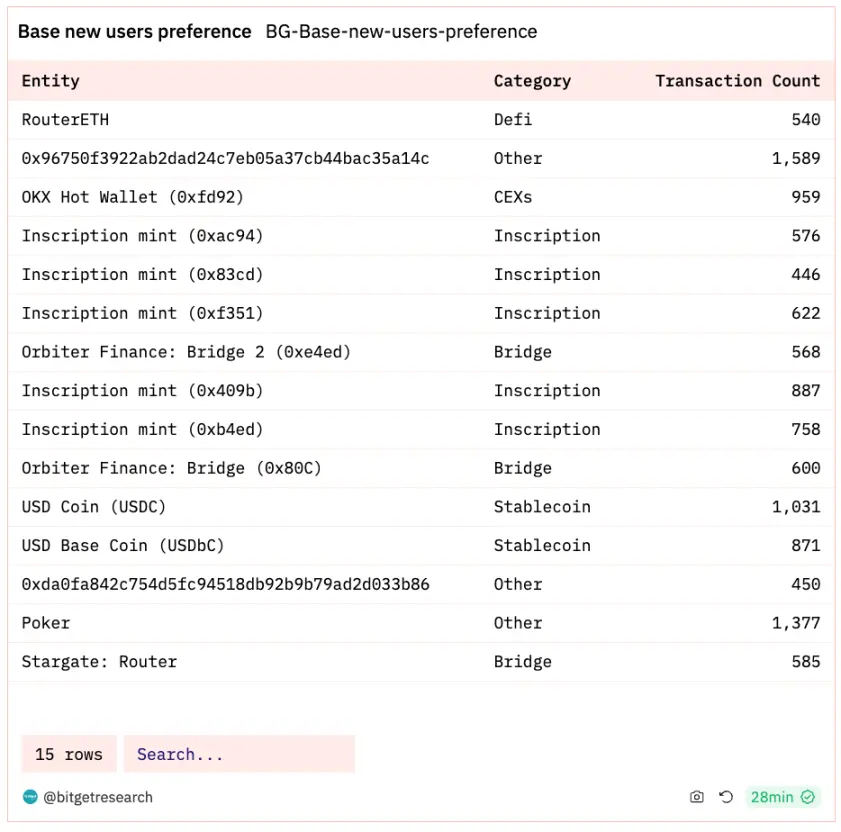Sort by the Category column header
The width and height of the screenshot is (841, 832).
point(532,81)
